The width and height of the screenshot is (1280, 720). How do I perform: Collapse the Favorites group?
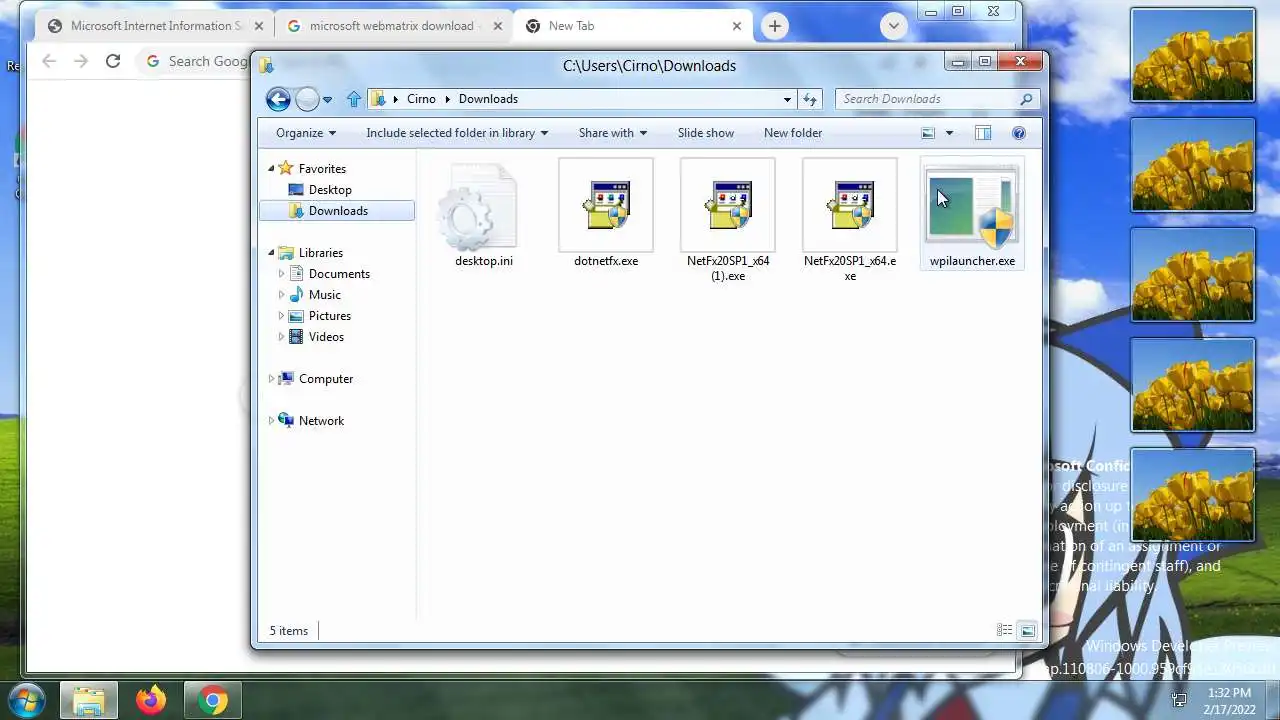[x=271, y=169]
